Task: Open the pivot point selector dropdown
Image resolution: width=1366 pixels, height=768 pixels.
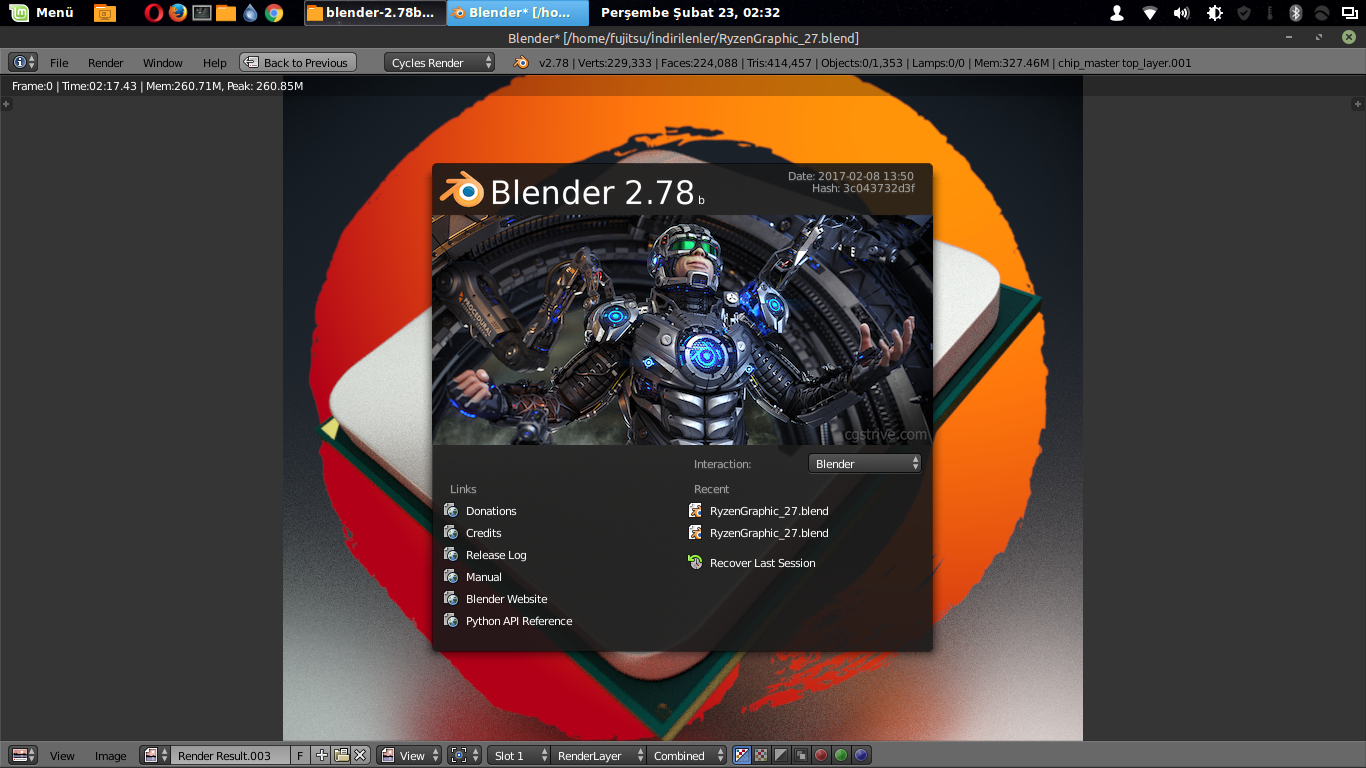Action: pos(464,755)
